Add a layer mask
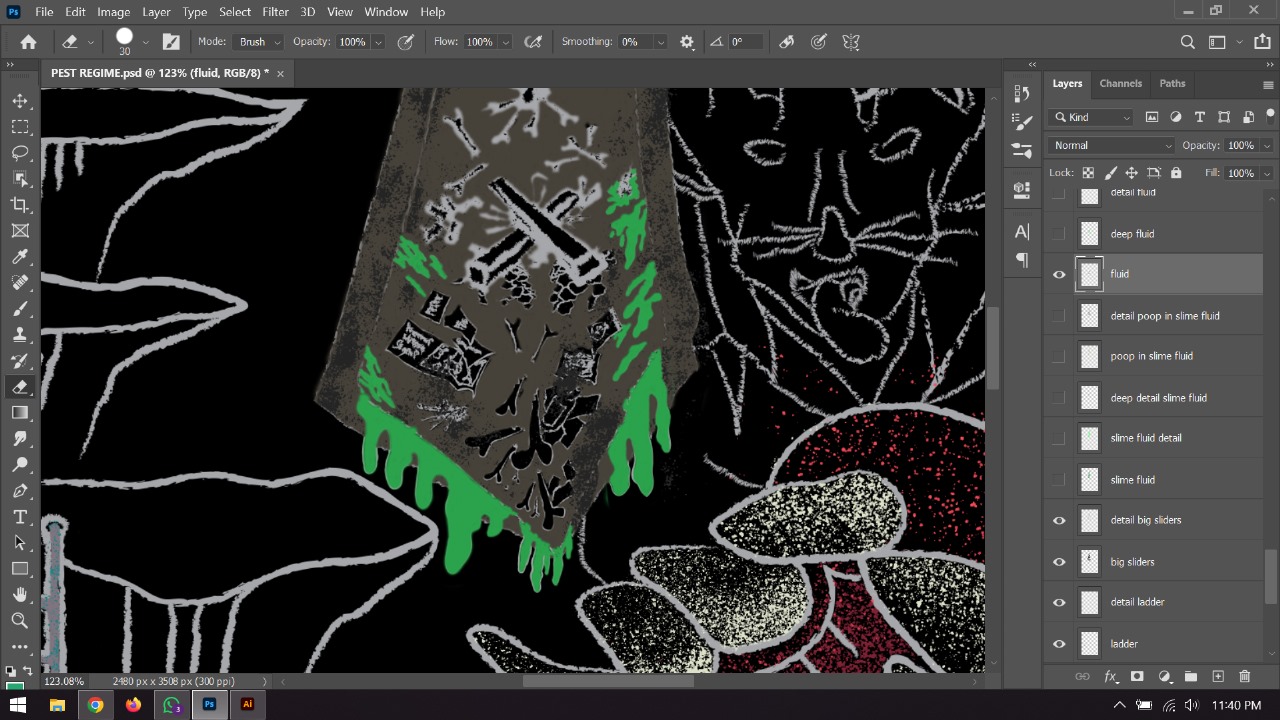This screenshot has width=1280, height=720. 1137,677
